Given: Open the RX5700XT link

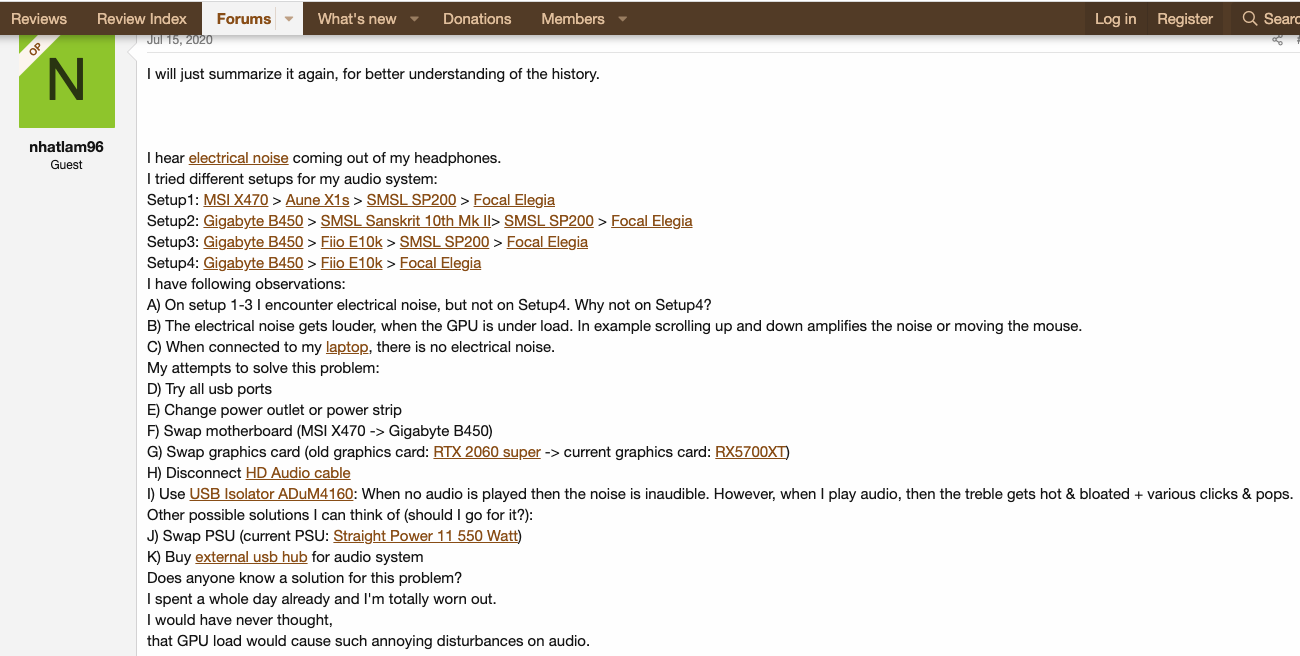Looking at the screenshot, I should pos(750,452).
